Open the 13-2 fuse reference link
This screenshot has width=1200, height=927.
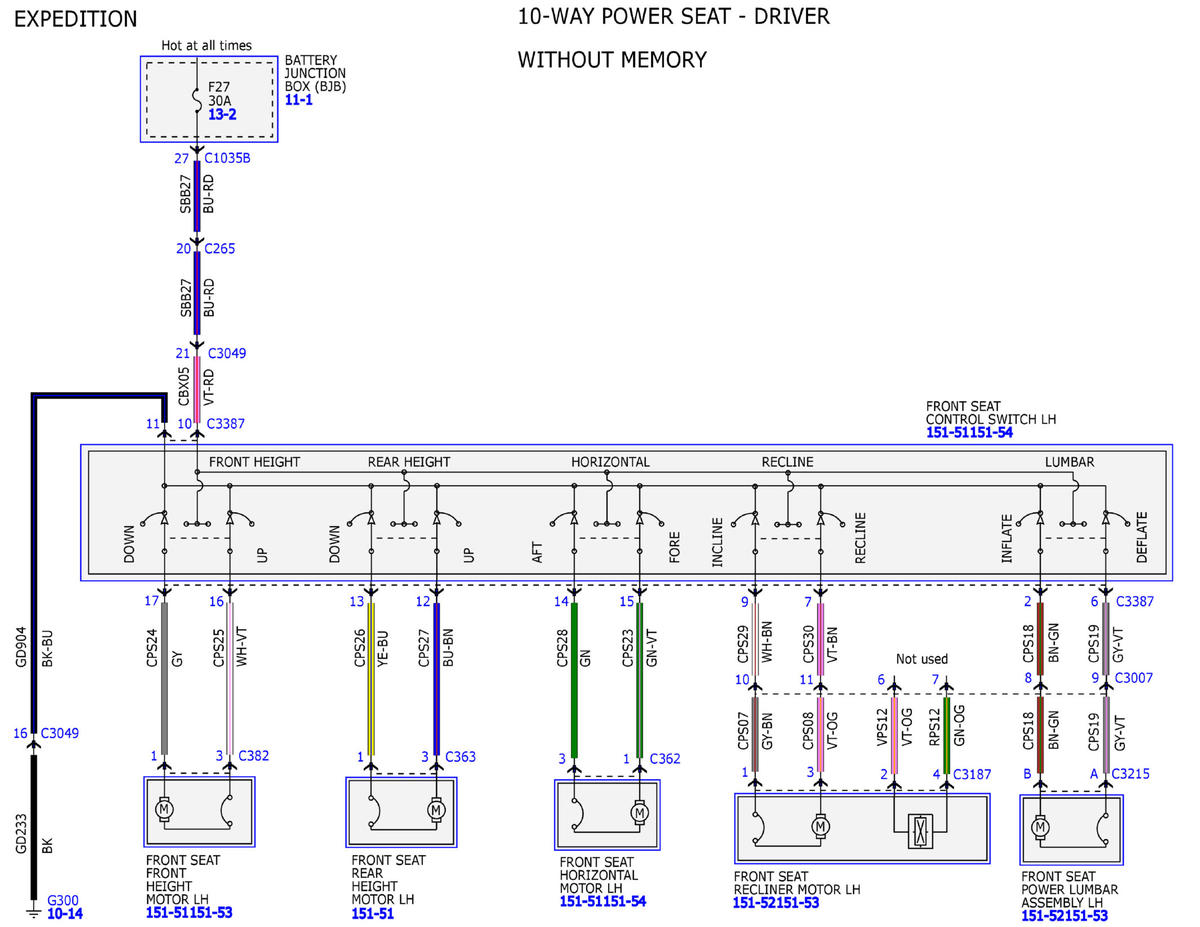222,116
